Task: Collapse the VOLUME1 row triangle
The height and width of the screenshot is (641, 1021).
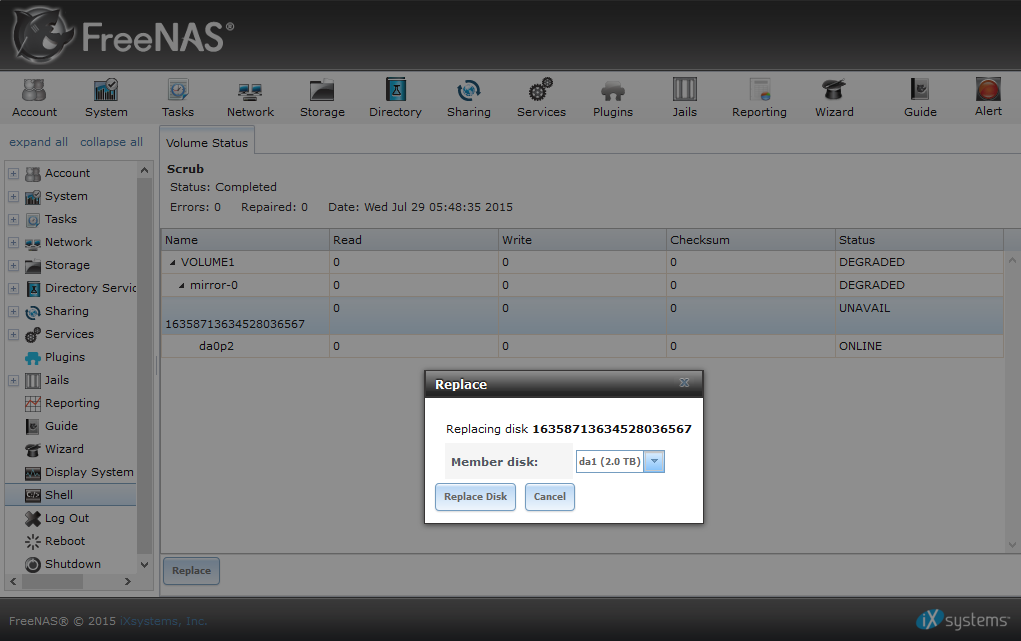Action: coord(173,263)
